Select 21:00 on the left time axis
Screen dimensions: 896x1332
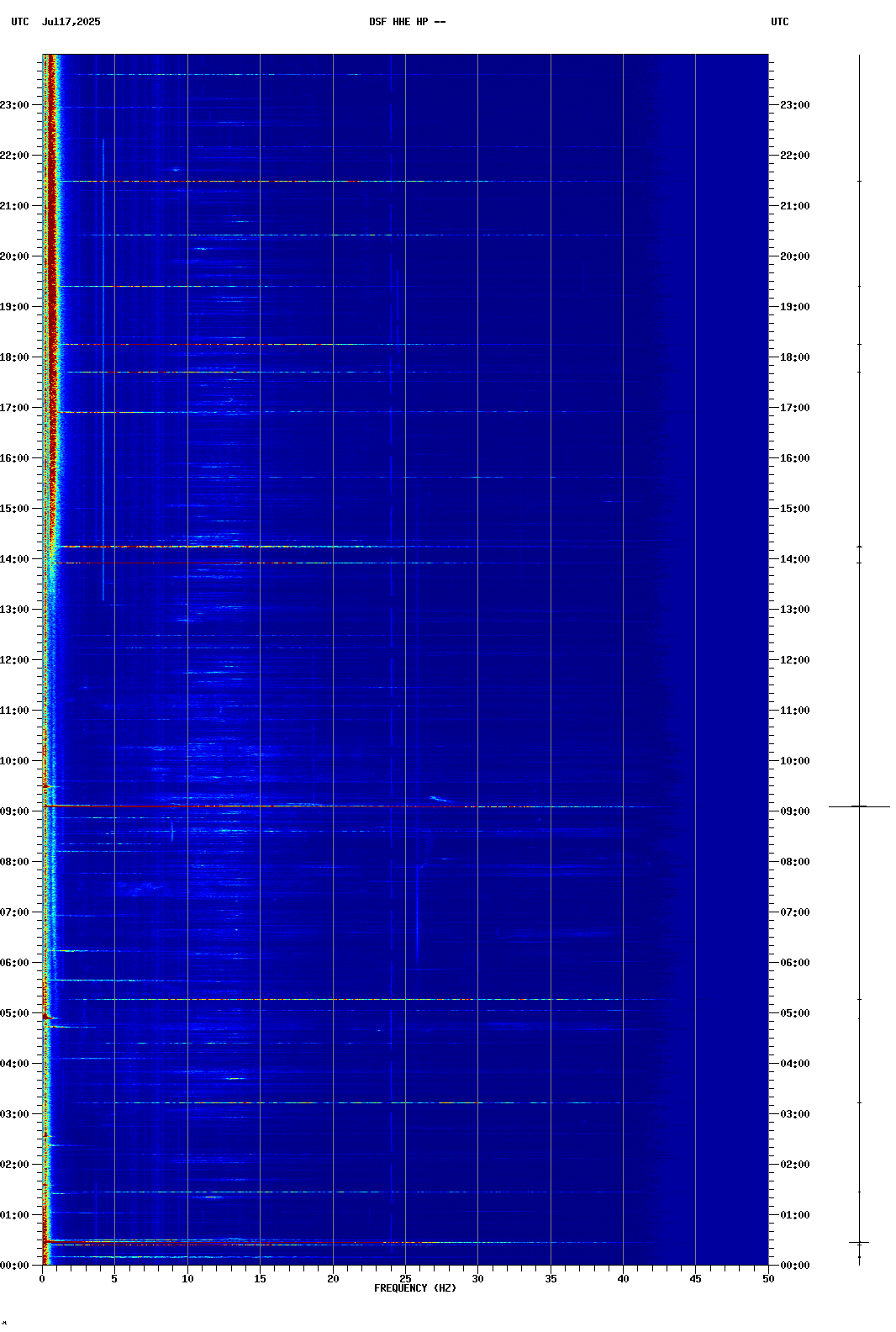[14, 206]
